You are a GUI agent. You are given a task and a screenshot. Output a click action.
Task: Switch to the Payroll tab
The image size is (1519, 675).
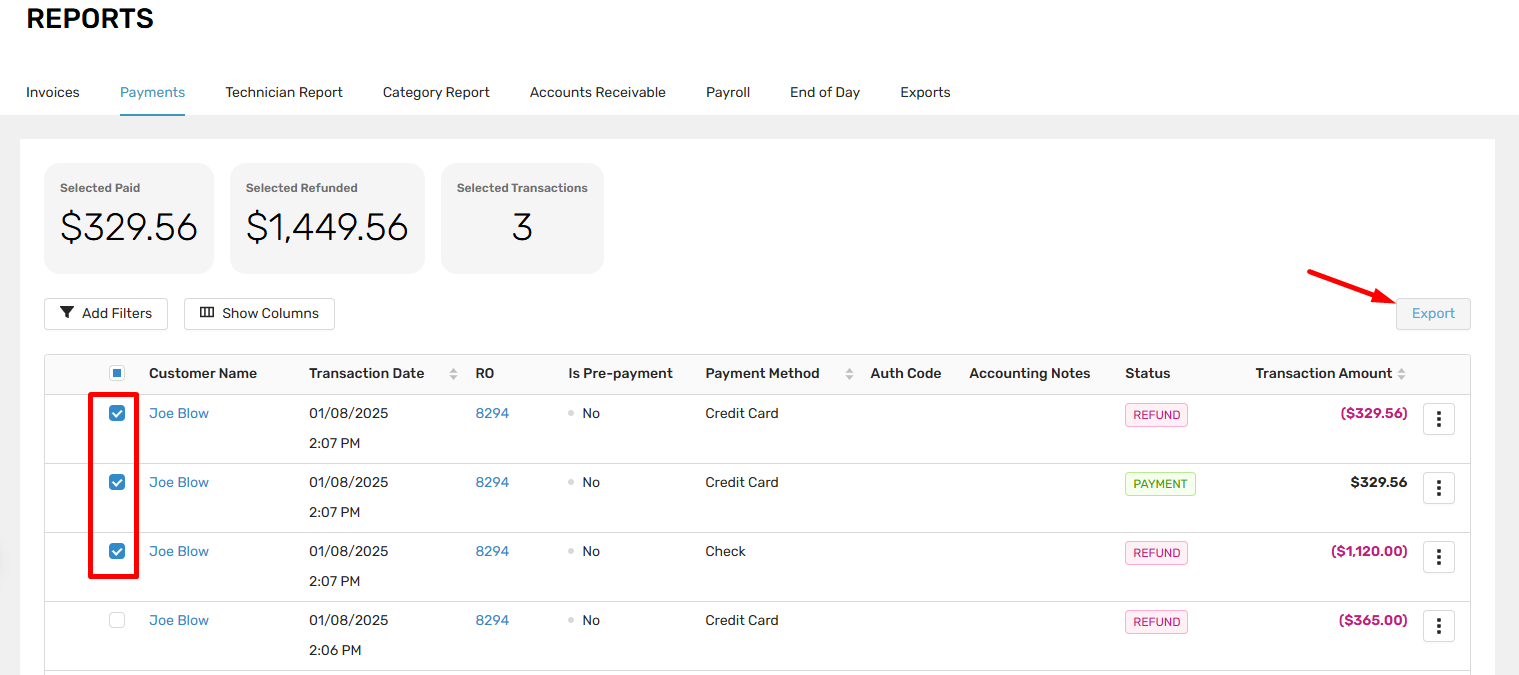[728, 92]
